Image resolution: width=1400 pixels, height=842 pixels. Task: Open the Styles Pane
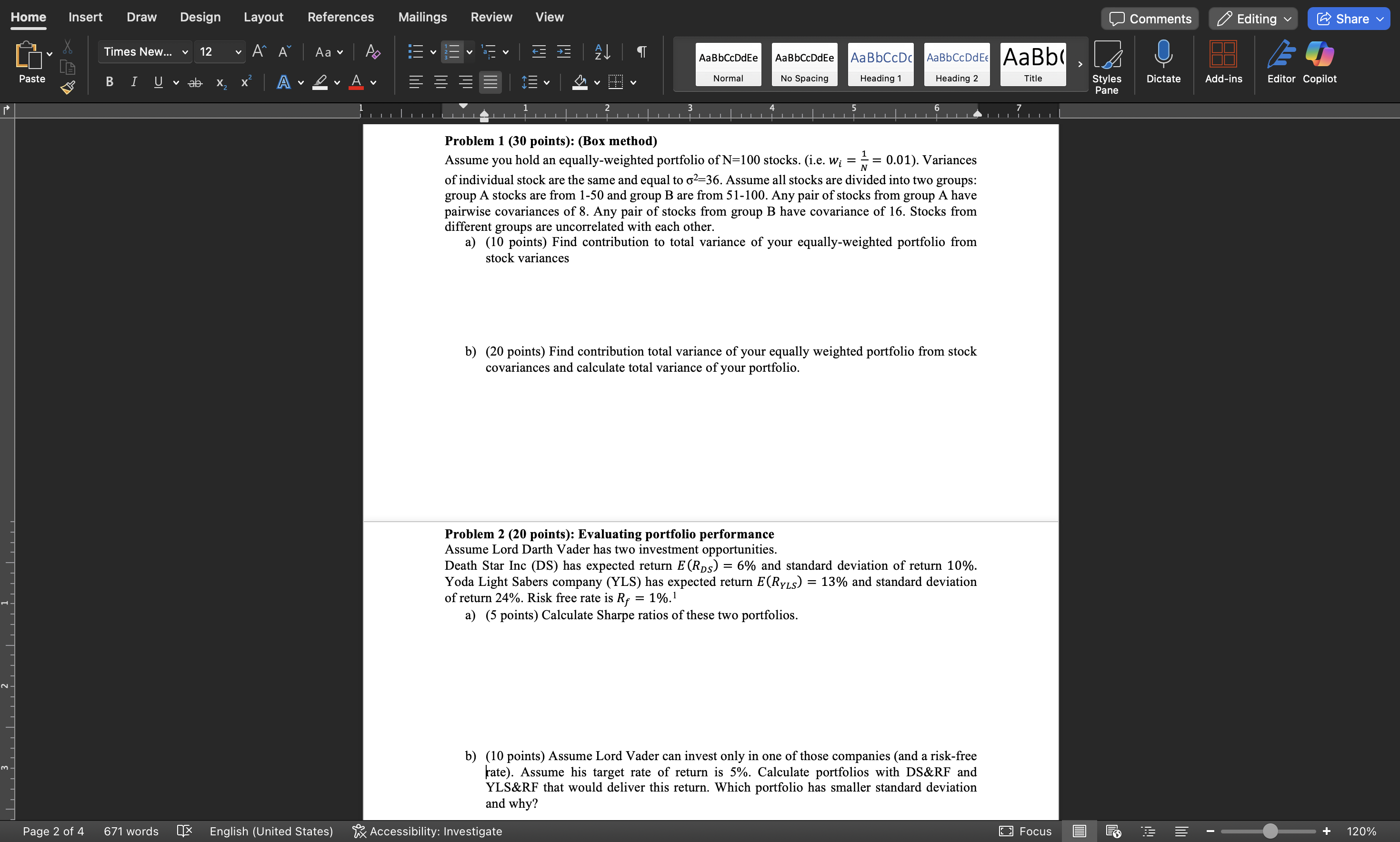pos(1107,67)
